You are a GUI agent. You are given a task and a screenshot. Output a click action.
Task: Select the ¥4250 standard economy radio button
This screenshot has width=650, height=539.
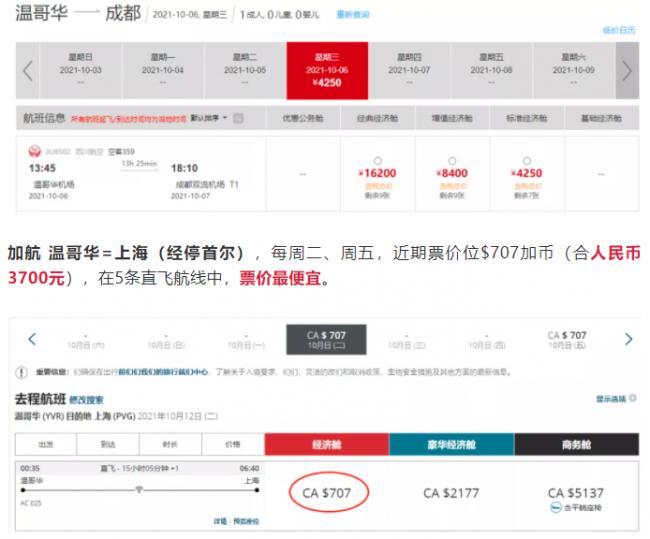click(526, 161)
